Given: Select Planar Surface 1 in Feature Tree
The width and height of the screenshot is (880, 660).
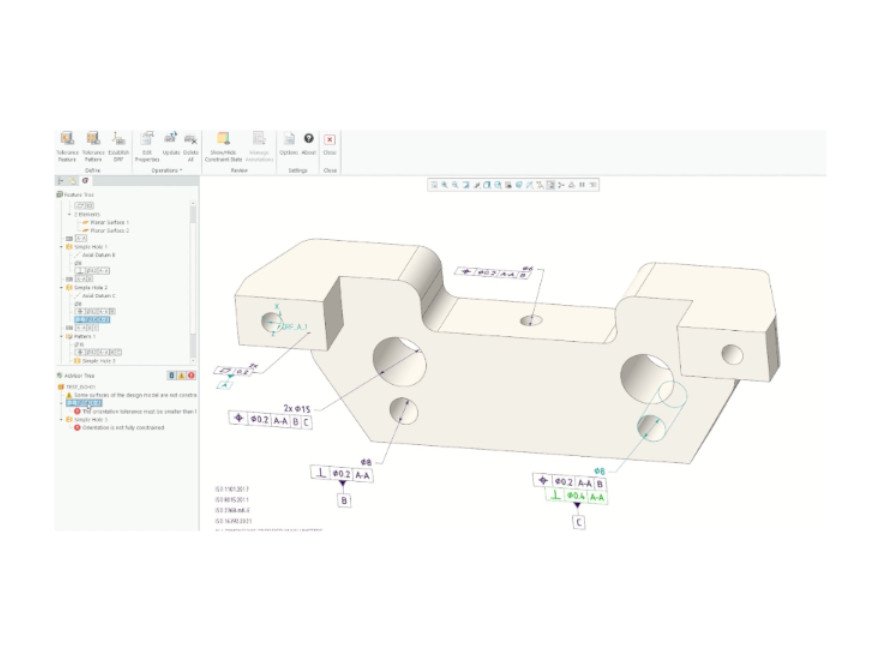Looking at the screenshot, I should point(110,222).
